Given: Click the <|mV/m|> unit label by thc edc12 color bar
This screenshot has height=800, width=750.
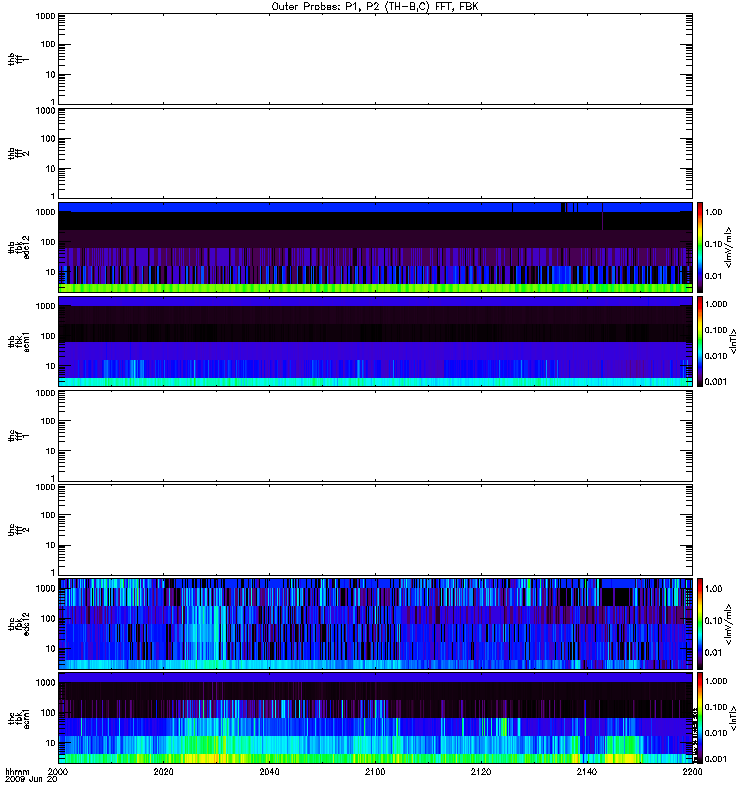Looking at the screenshot, I should (729, 624).
